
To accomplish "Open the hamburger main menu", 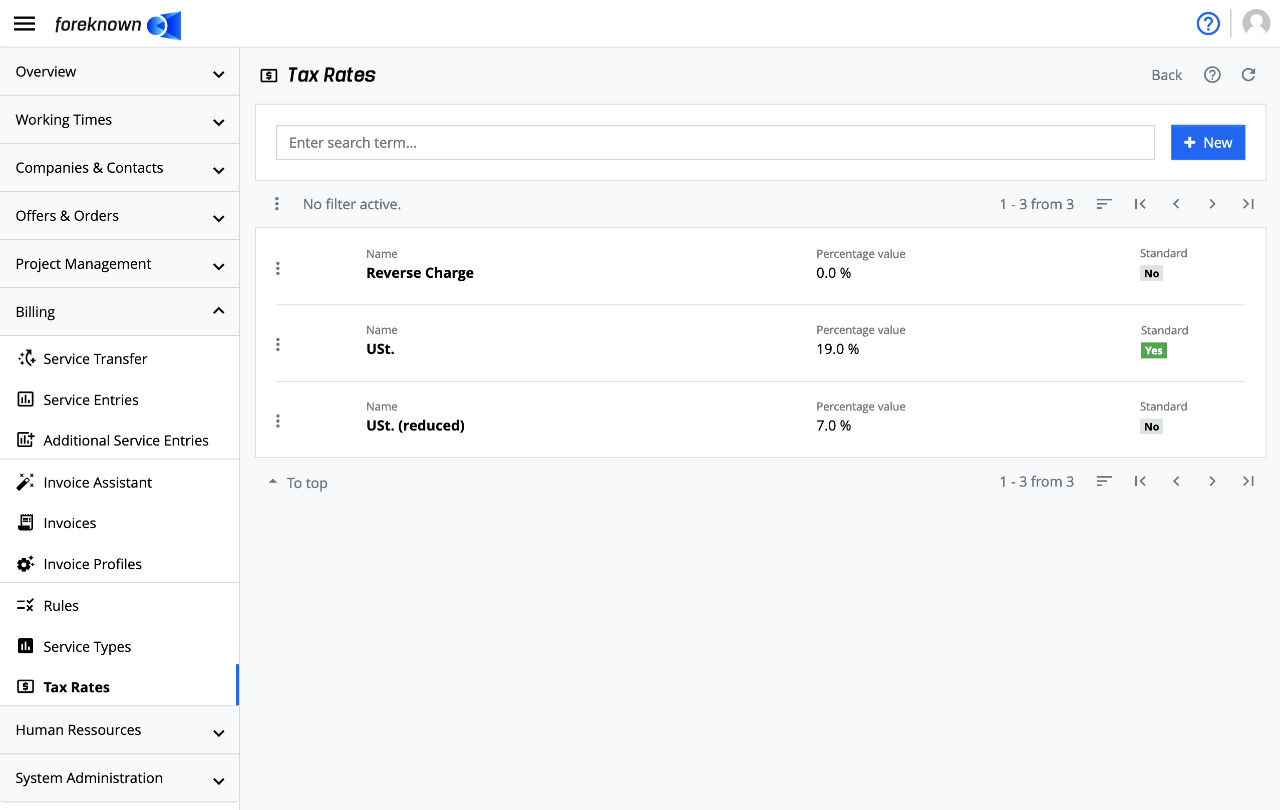I will click(25, 24).
